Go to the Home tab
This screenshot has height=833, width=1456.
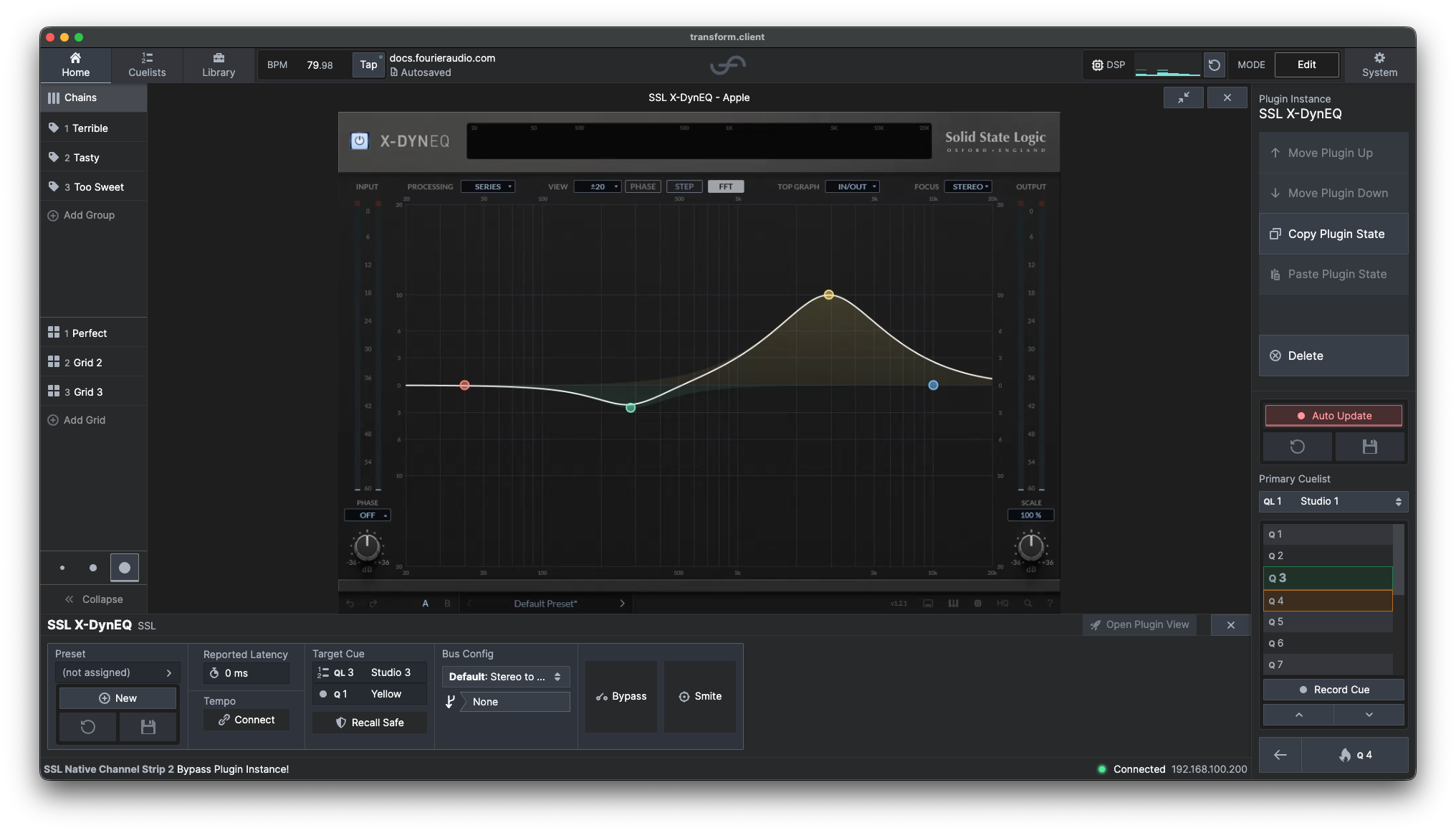click(x=75, y=65)
